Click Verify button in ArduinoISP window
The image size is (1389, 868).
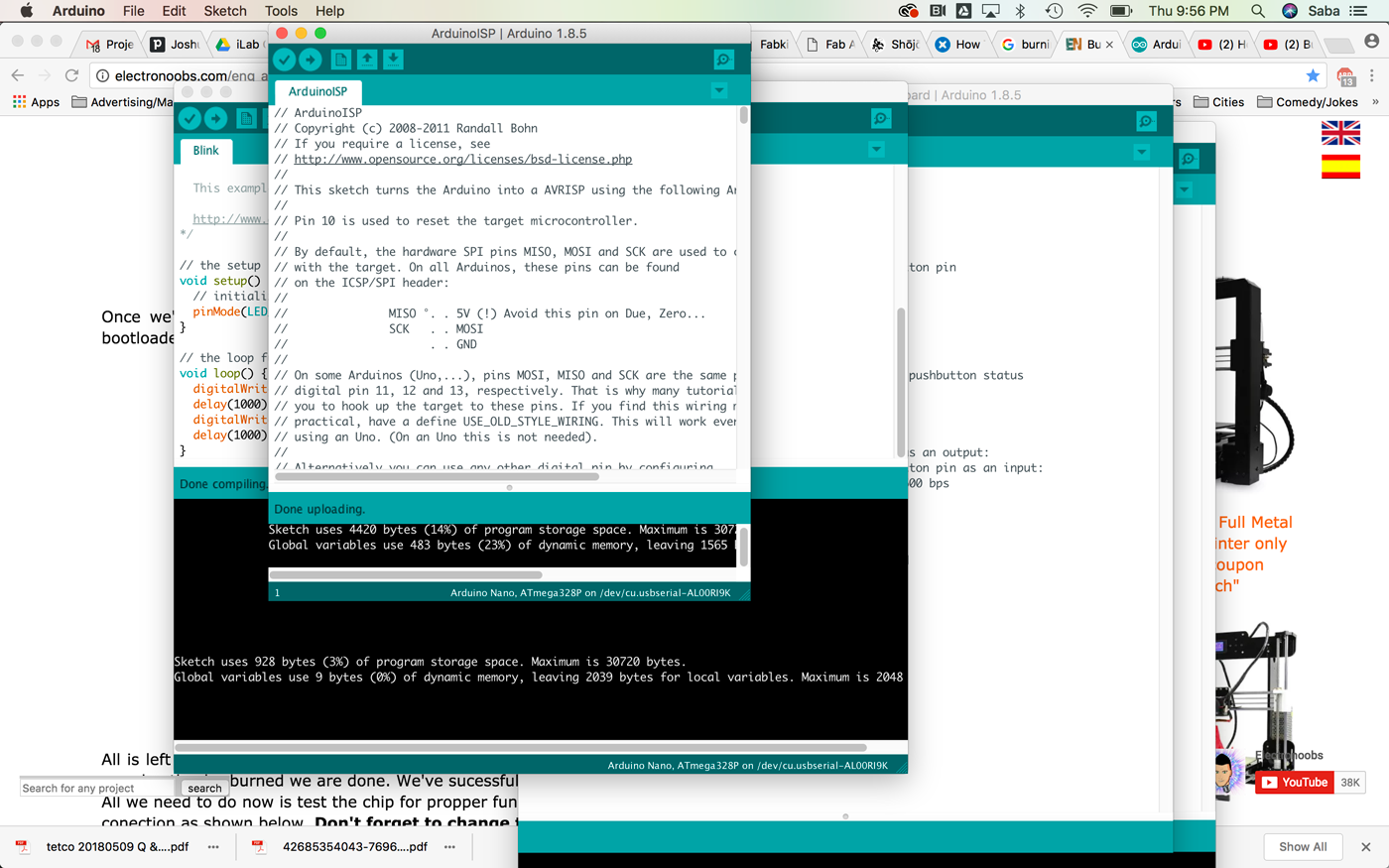click(285, 60)
